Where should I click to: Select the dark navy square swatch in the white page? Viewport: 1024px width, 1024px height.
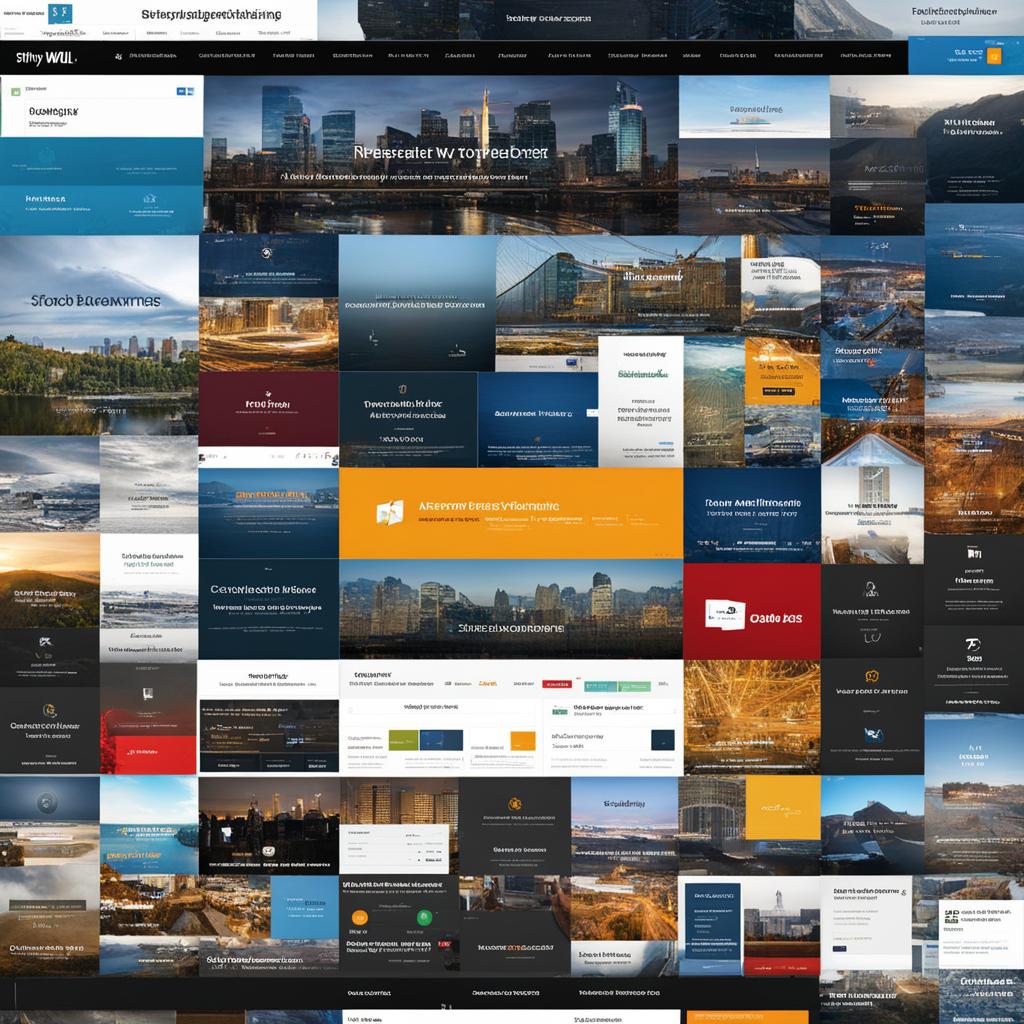(x=663, y=740)
